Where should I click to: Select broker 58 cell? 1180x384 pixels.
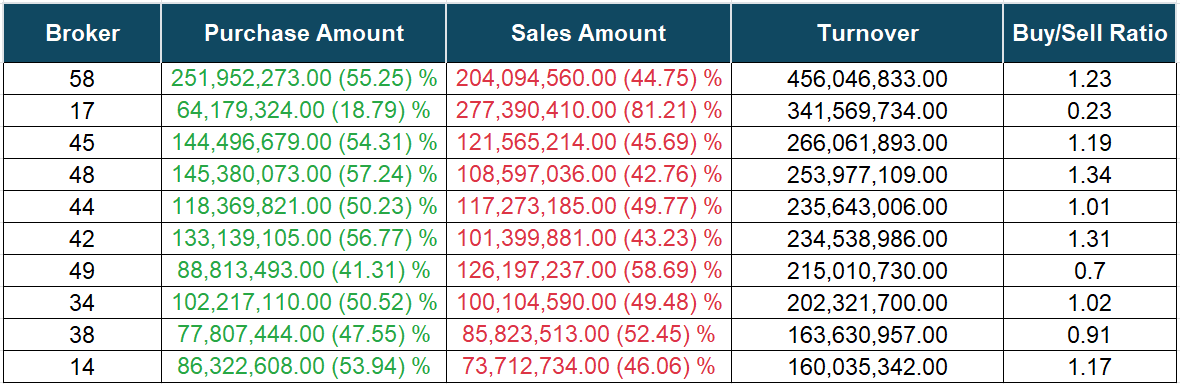(x=82, y=78)
